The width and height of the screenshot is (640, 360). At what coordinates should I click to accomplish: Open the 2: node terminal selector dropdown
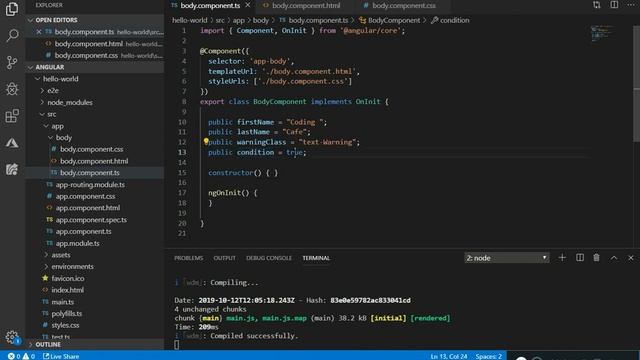(507, 258)
